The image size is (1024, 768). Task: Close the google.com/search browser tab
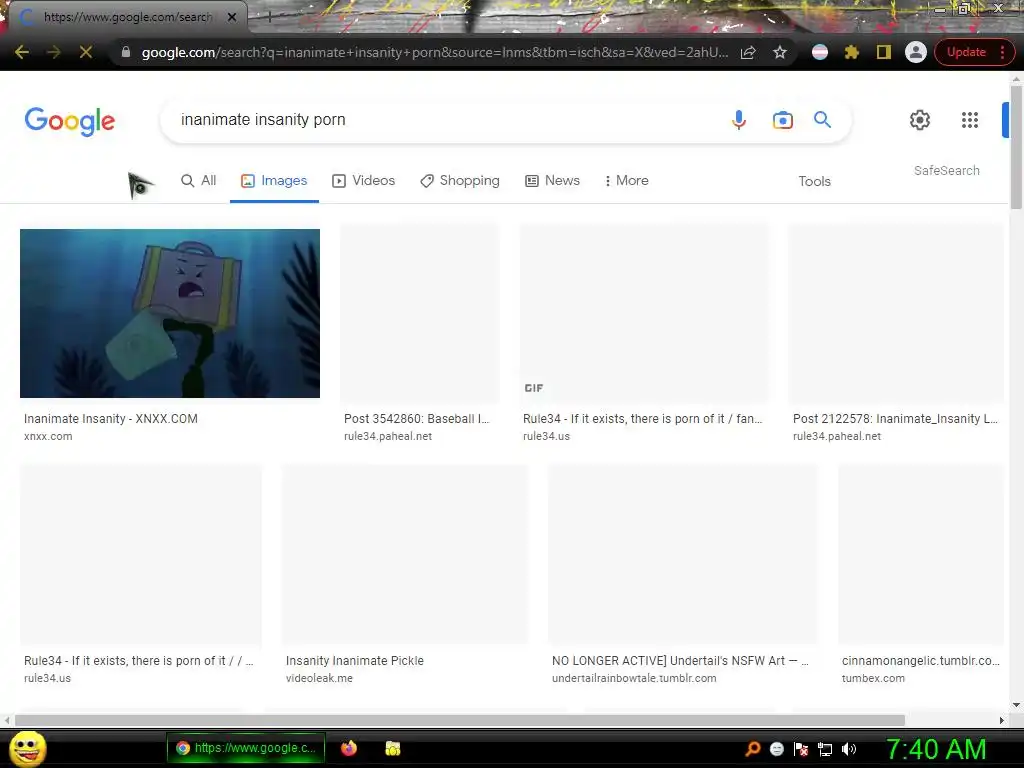(x=232, y=17)
